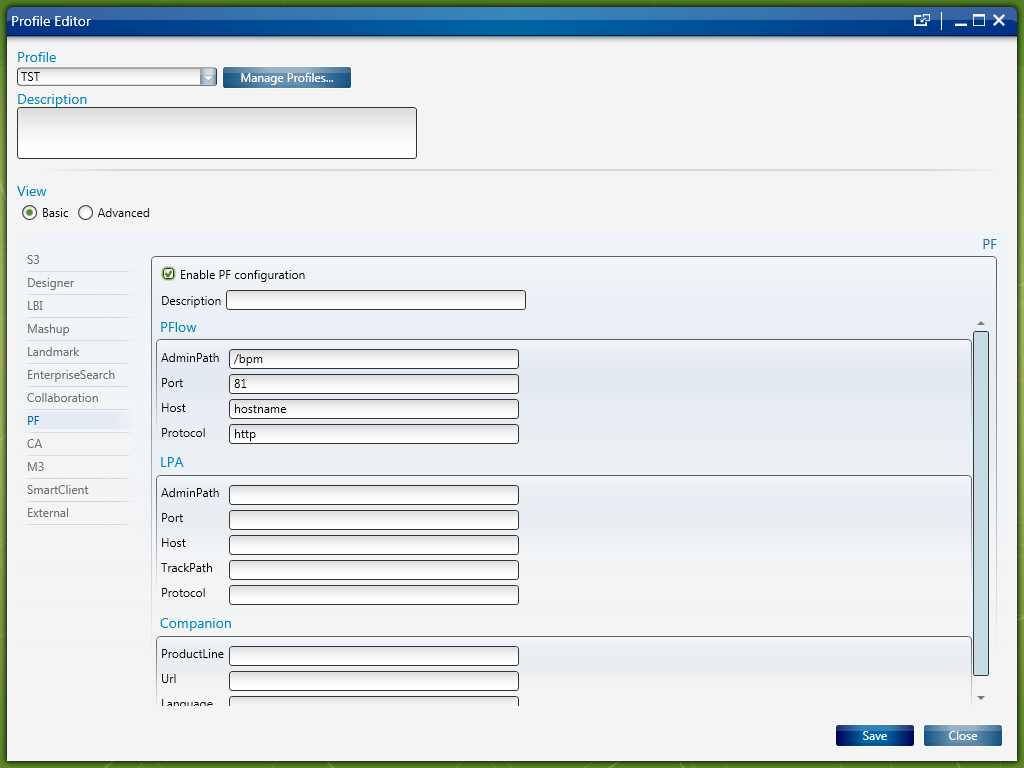The image size is (1024, 768).
Task: Click the PFlow Host input field
Action: 373,409
